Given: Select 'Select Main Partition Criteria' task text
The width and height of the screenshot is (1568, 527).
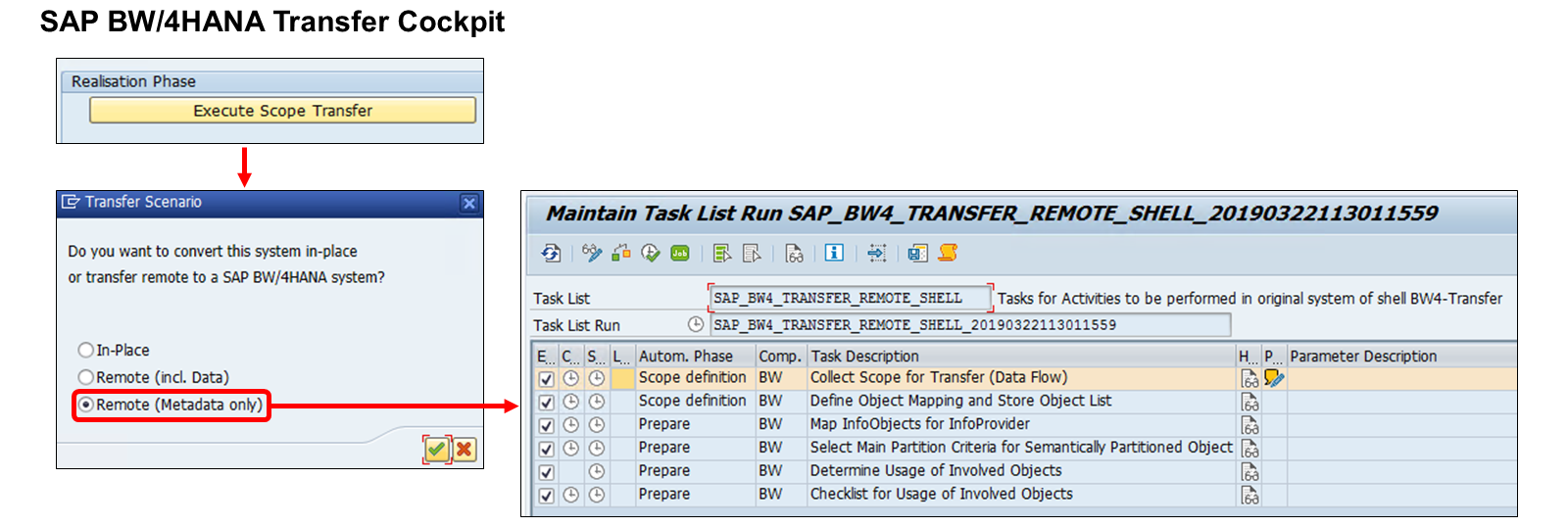Looking at the screenshot, I should [1021, 448].
